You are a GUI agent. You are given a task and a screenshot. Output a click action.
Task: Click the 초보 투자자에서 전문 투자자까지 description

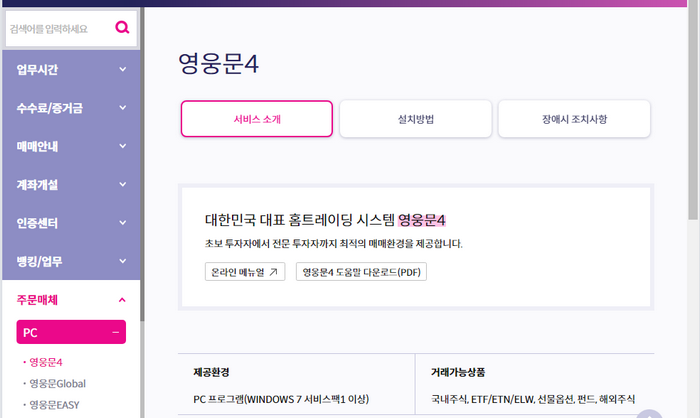coord(333,243)
